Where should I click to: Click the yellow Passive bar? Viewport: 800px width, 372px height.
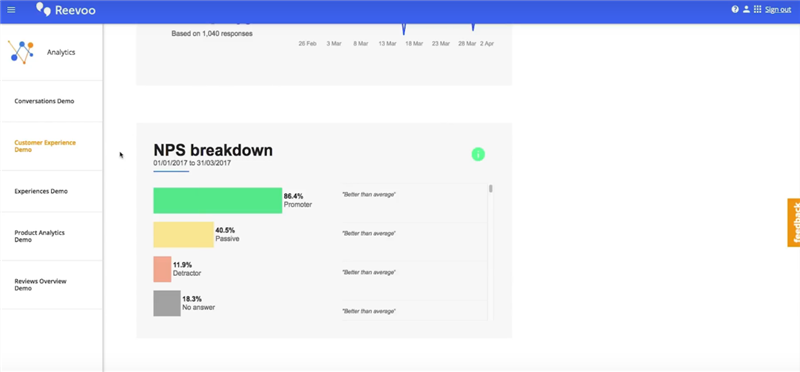tap(184, 235)
